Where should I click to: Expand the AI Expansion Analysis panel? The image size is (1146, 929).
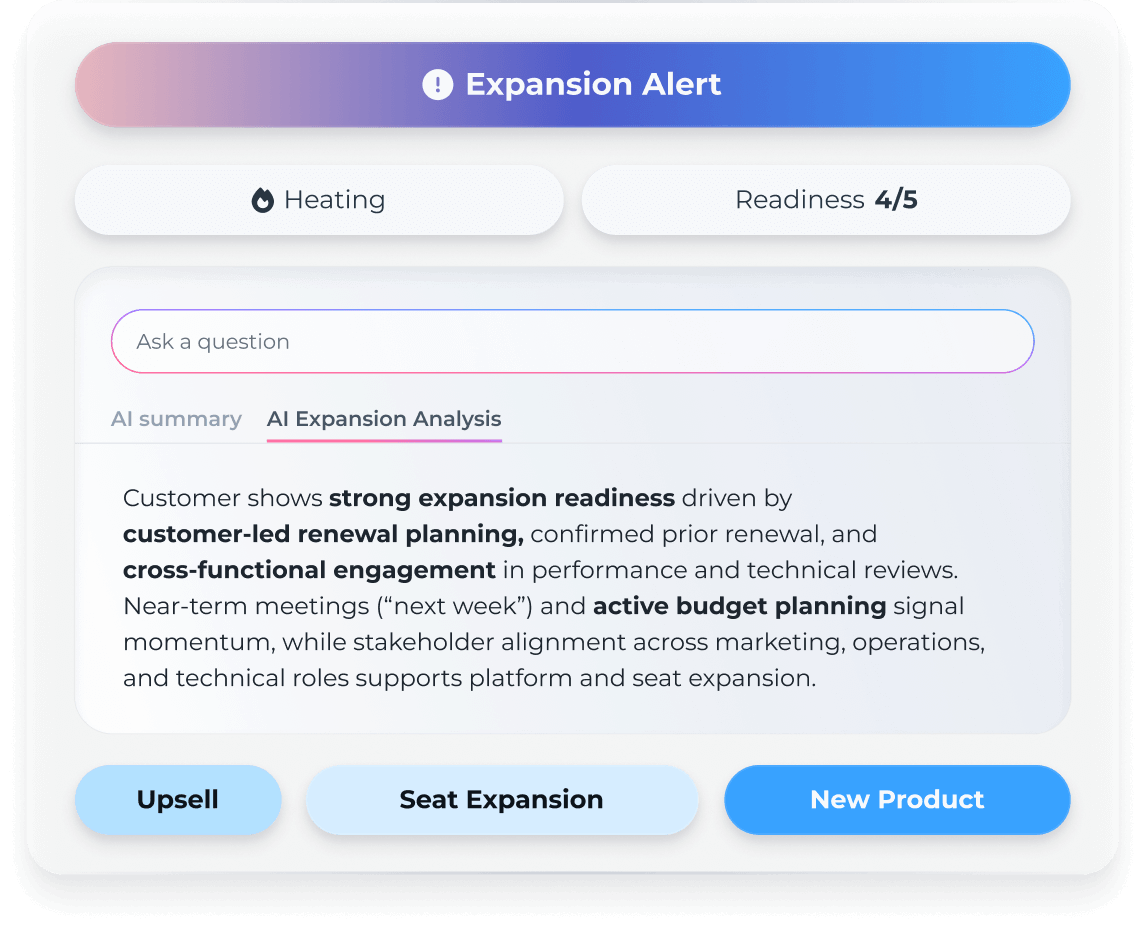point(384,418)
